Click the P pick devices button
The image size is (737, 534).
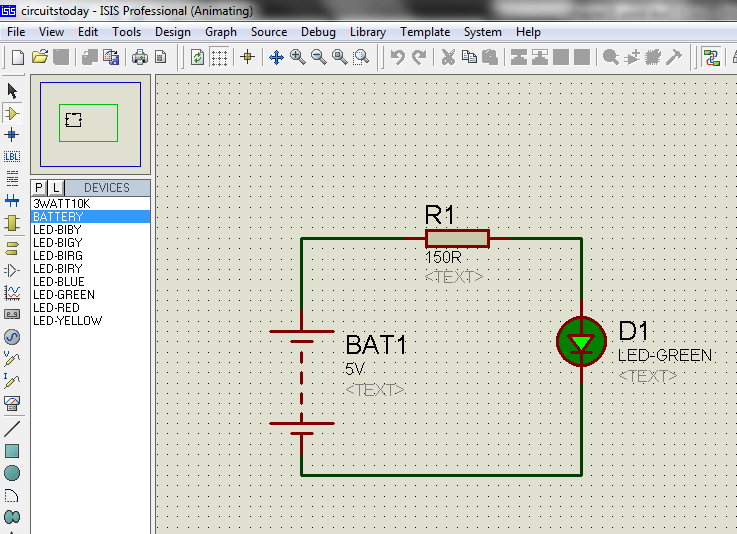point(39,188)
